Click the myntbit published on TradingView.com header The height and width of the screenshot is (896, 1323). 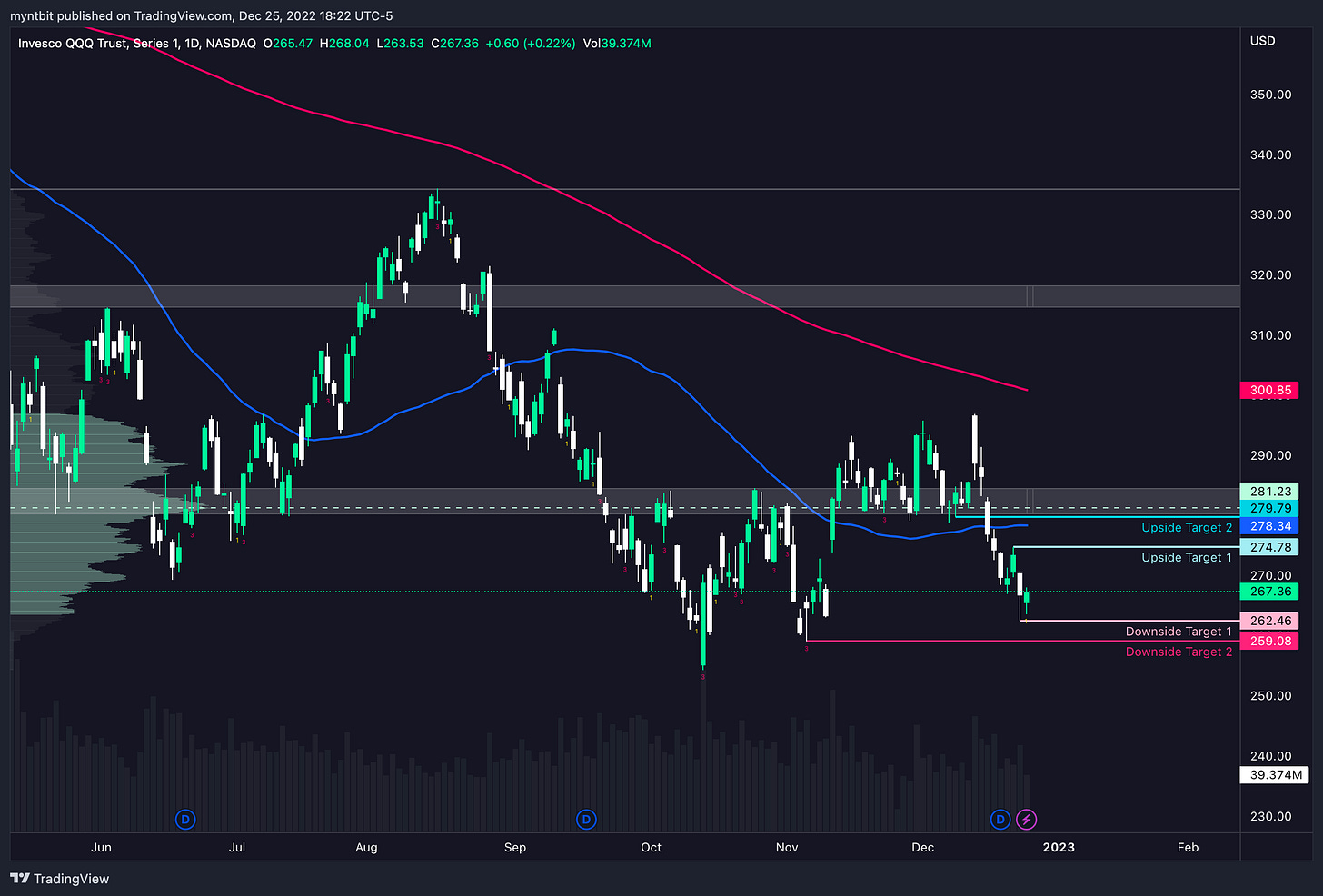pos(201,15)
